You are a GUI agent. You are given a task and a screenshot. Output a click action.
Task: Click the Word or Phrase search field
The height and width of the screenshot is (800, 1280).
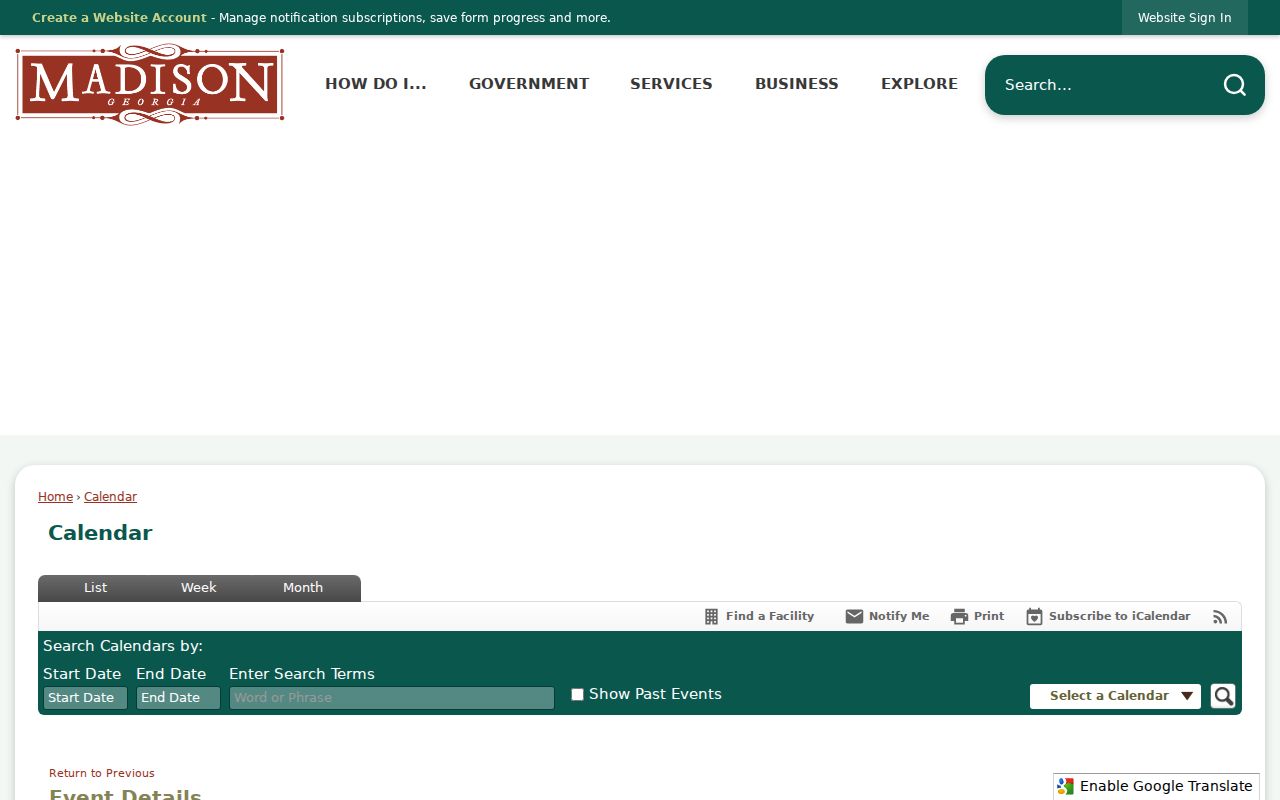pyautogui.click(x=392, y=698)
